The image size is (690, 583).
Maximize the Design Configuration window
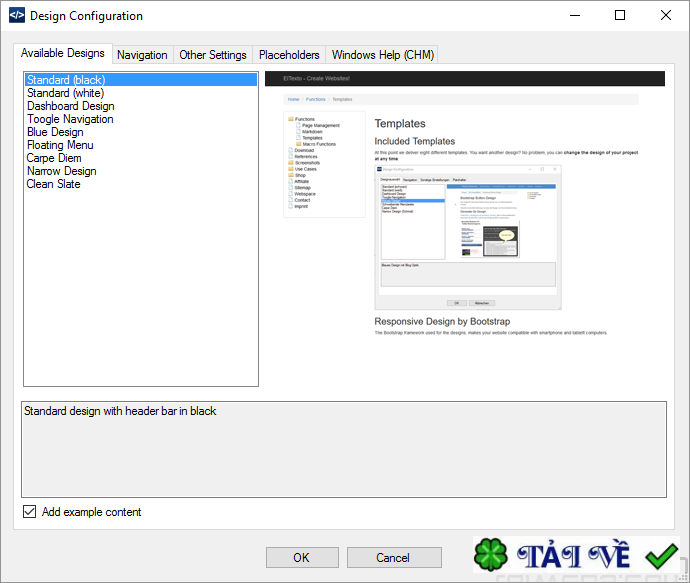point(620,15)
